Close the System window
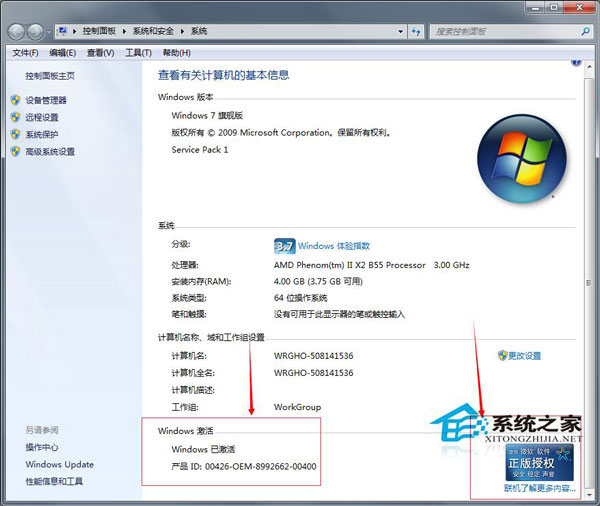600x506 pixels. tap(579, 7)
